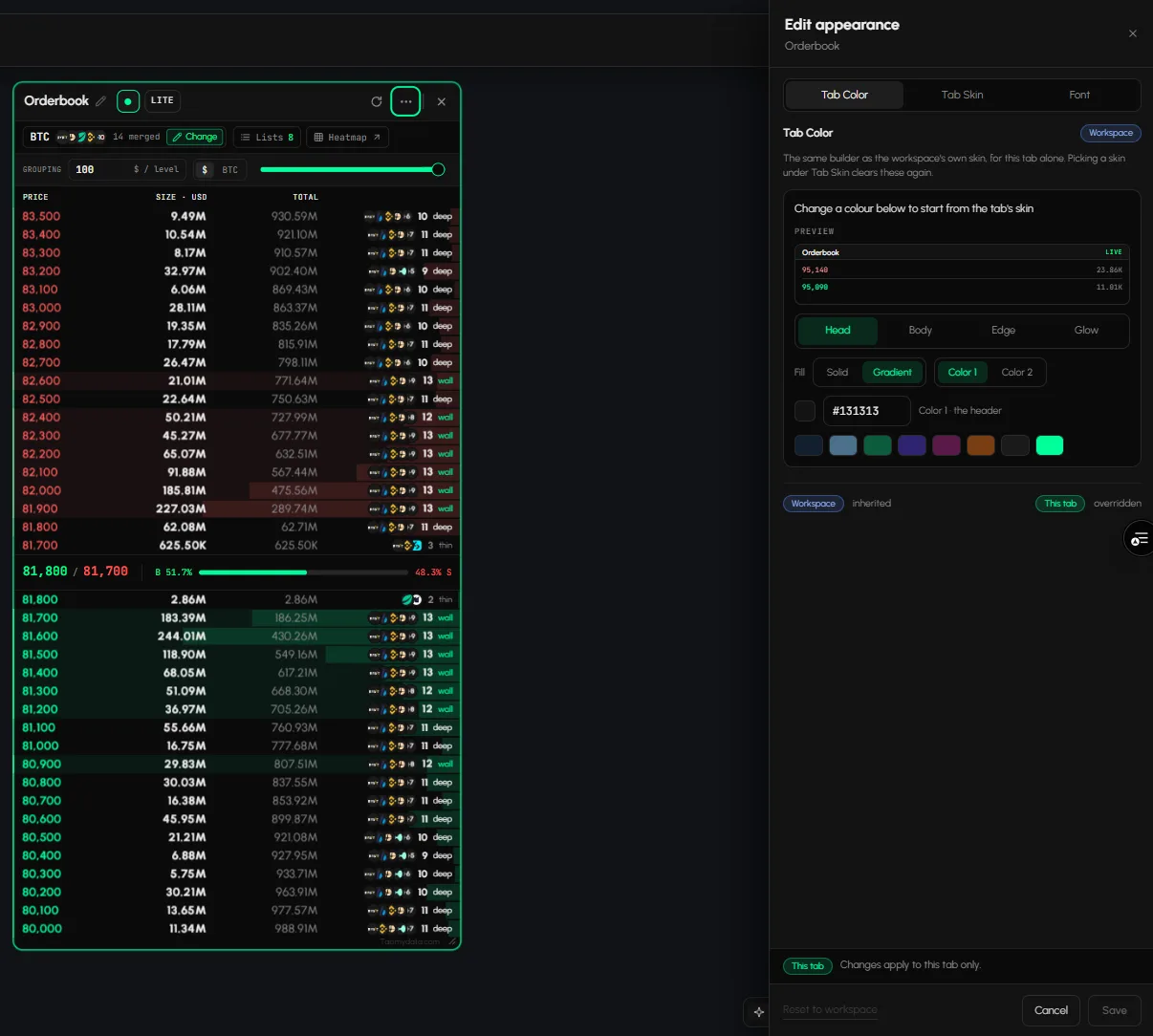The image size is (1153, 1036).
Task: Click the Workspace badge next to Tab Color
Action: coord(1111,133)
